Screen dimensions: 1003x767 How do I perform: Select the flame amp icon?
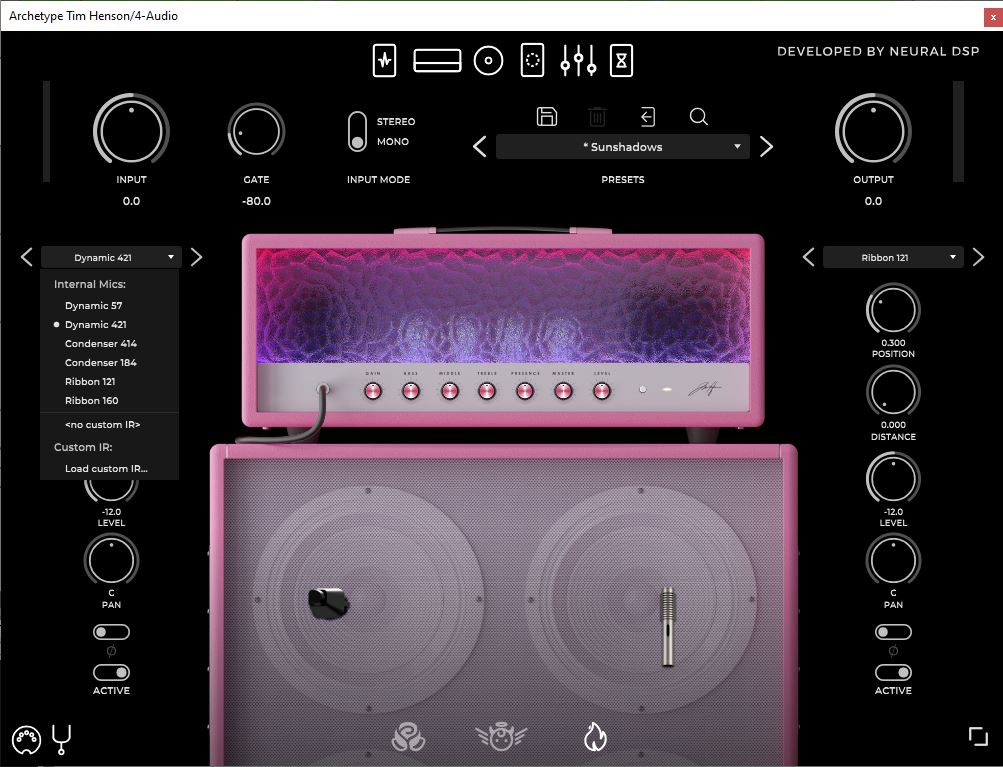pos(595,736)
